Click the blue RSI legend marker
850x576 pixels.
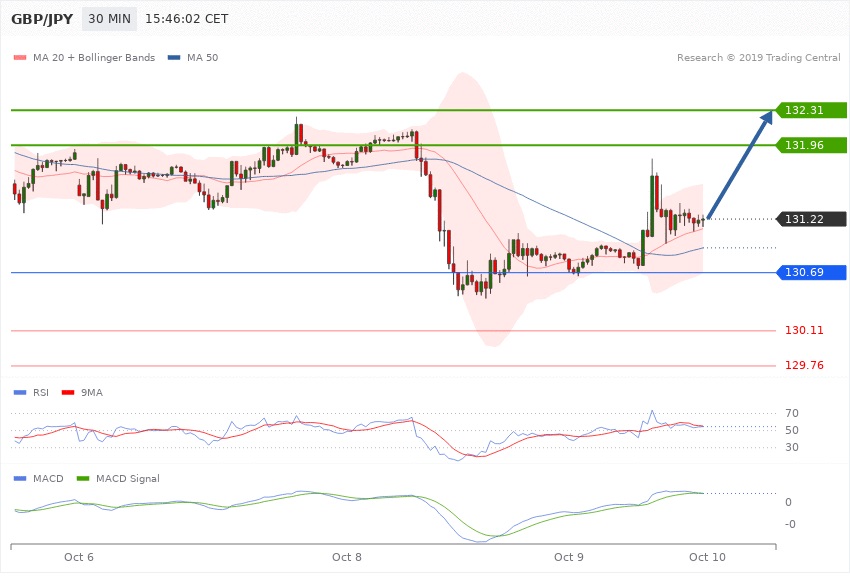(18, 393)
